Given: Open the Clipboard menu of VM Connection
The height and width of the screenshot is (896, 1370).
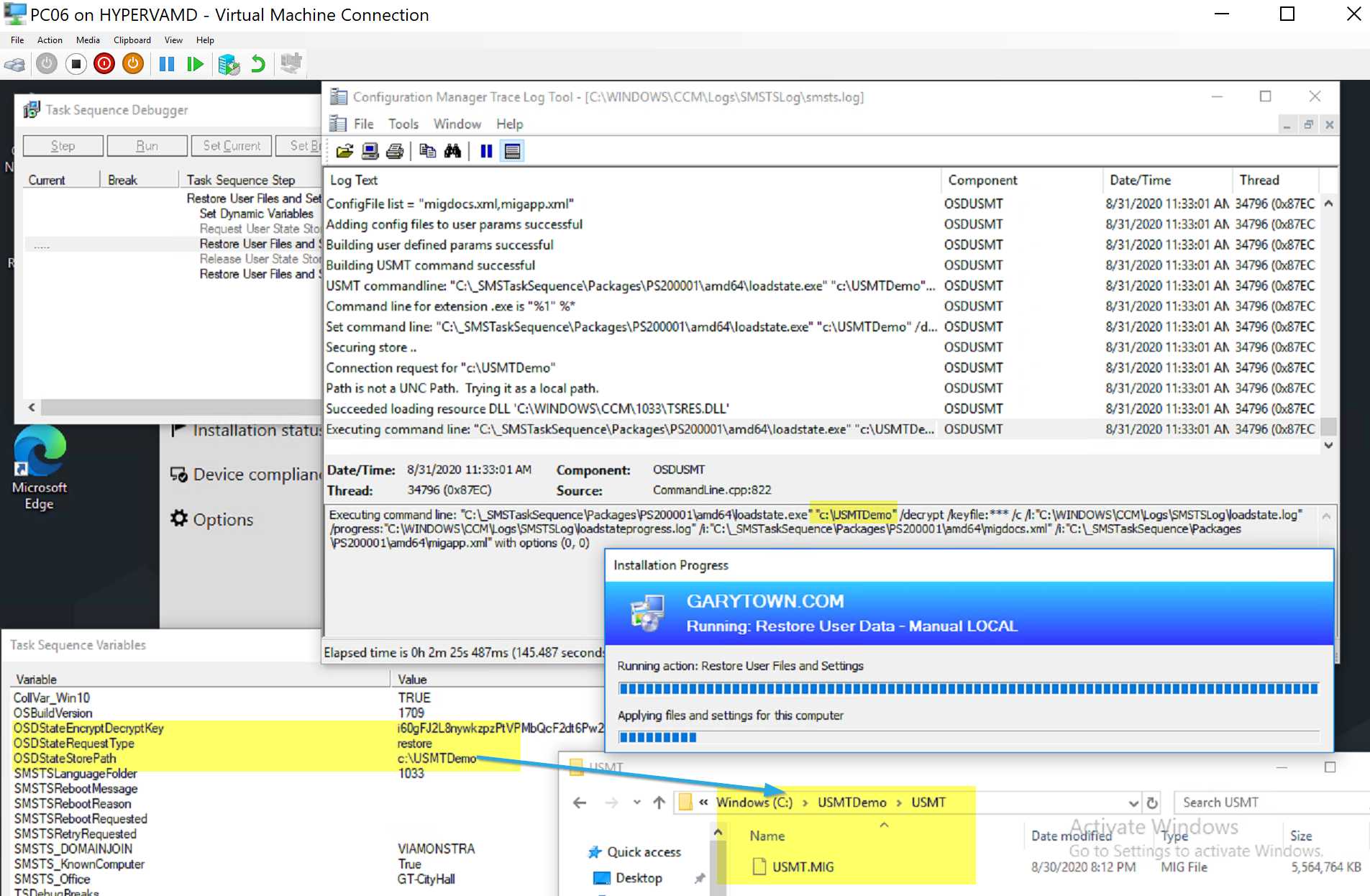Looking at the screenshot, I should point(132,40).
